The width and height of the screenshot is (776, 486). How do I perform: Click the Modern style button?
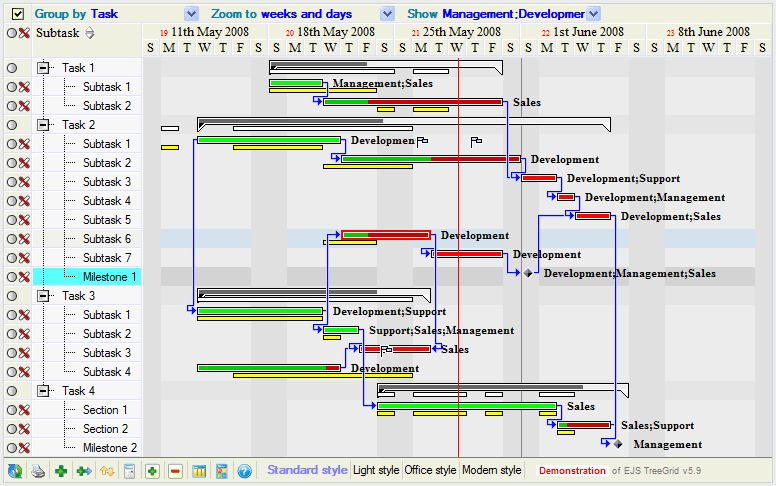point(491,470)
